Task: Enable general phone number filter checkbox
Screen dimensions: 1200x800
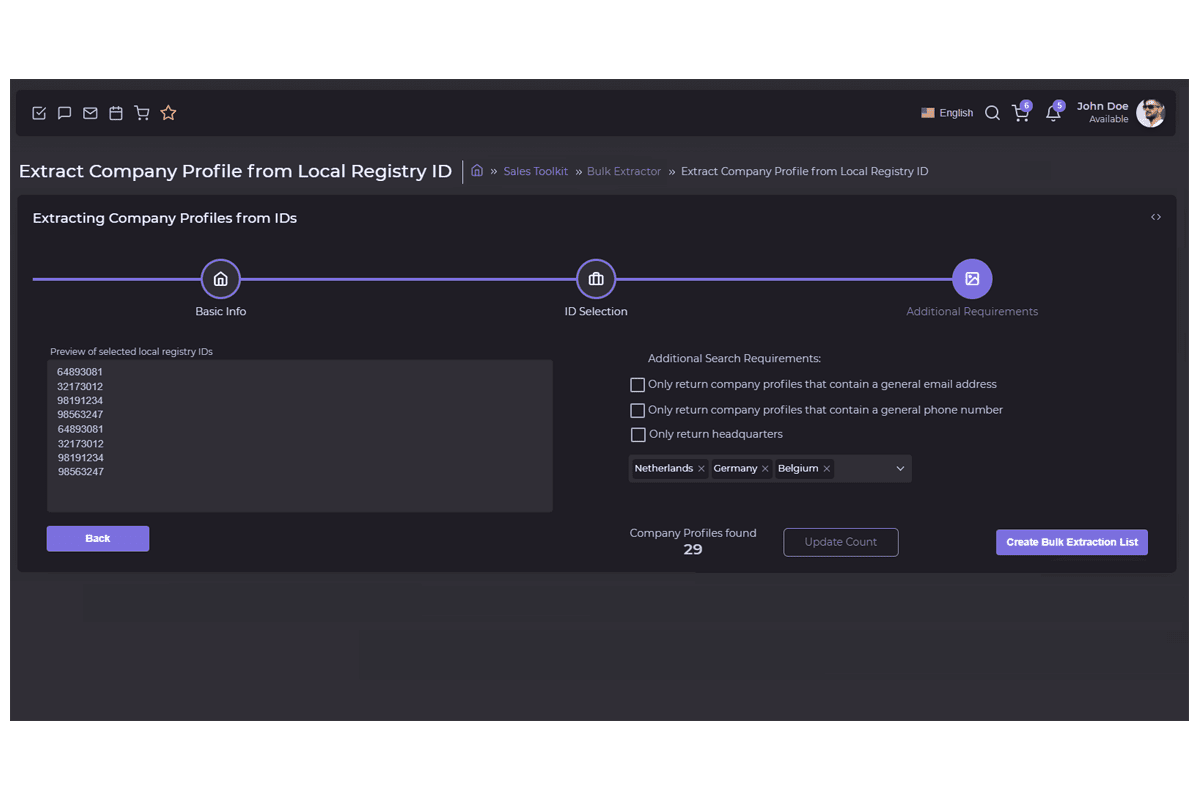Action: tap(637, 410)
